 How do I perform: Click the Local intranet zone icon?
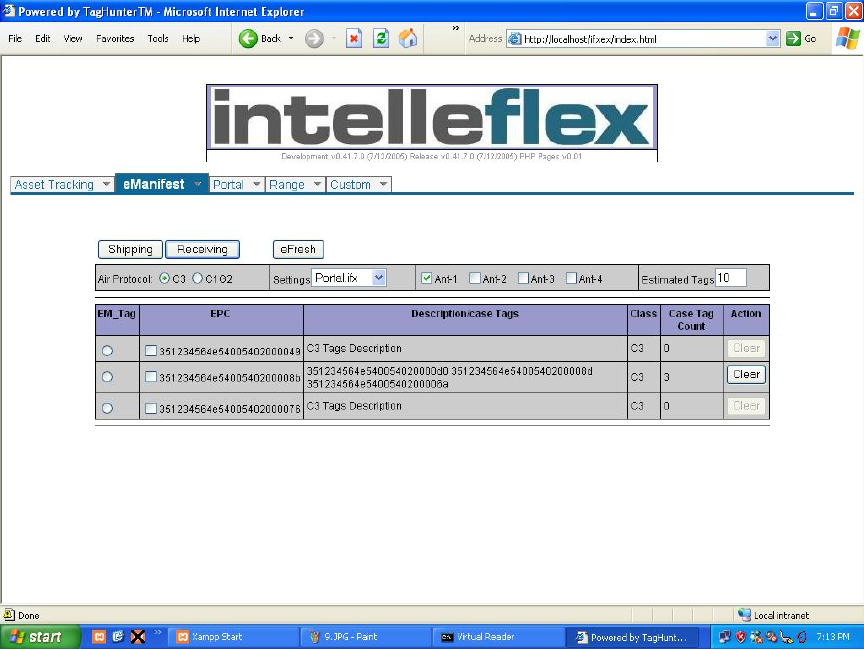point(744,615)
